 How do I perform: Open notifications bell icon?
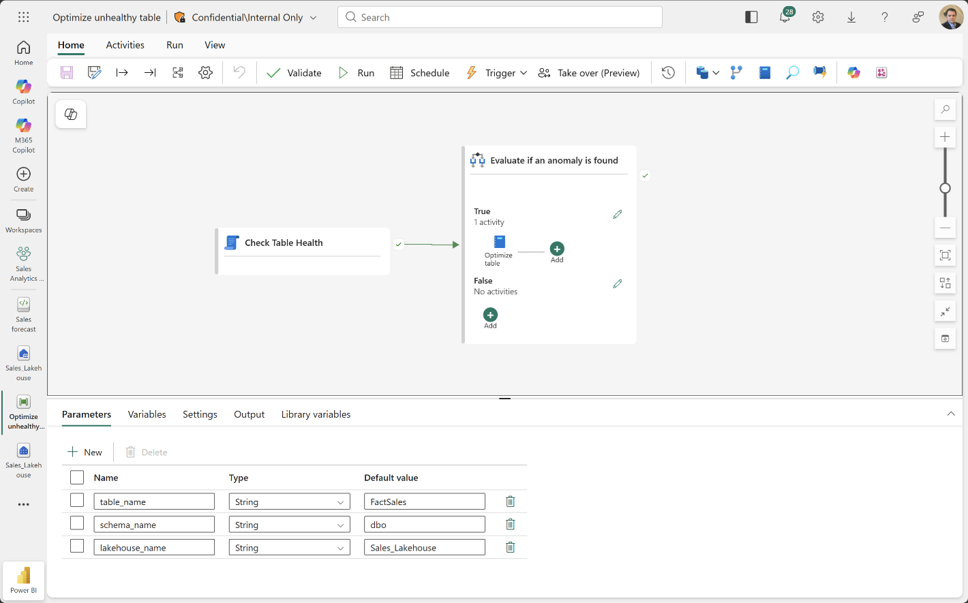click(785, 17)
